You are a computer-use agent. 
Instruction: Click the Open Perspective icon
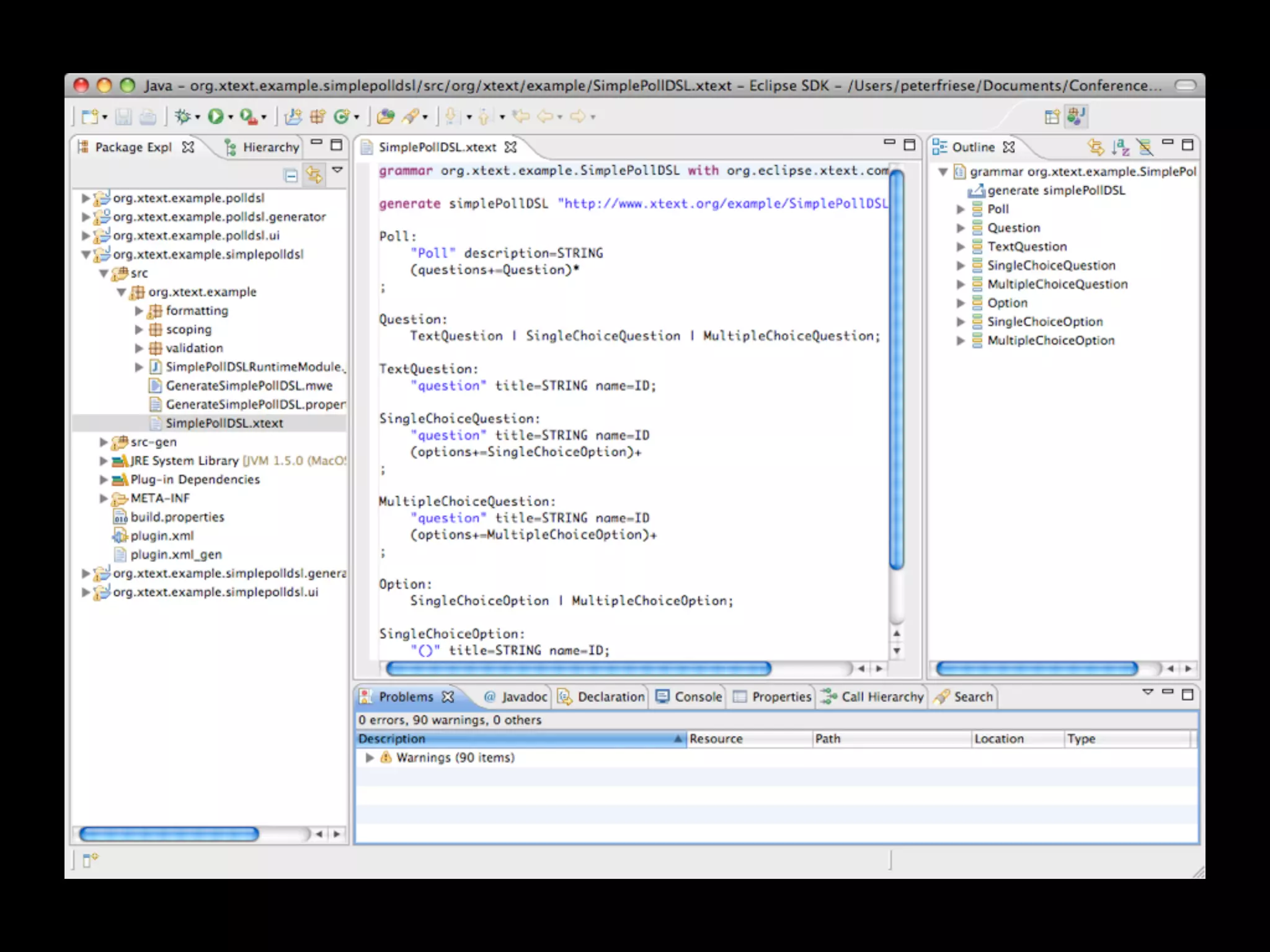[1052, 117]
